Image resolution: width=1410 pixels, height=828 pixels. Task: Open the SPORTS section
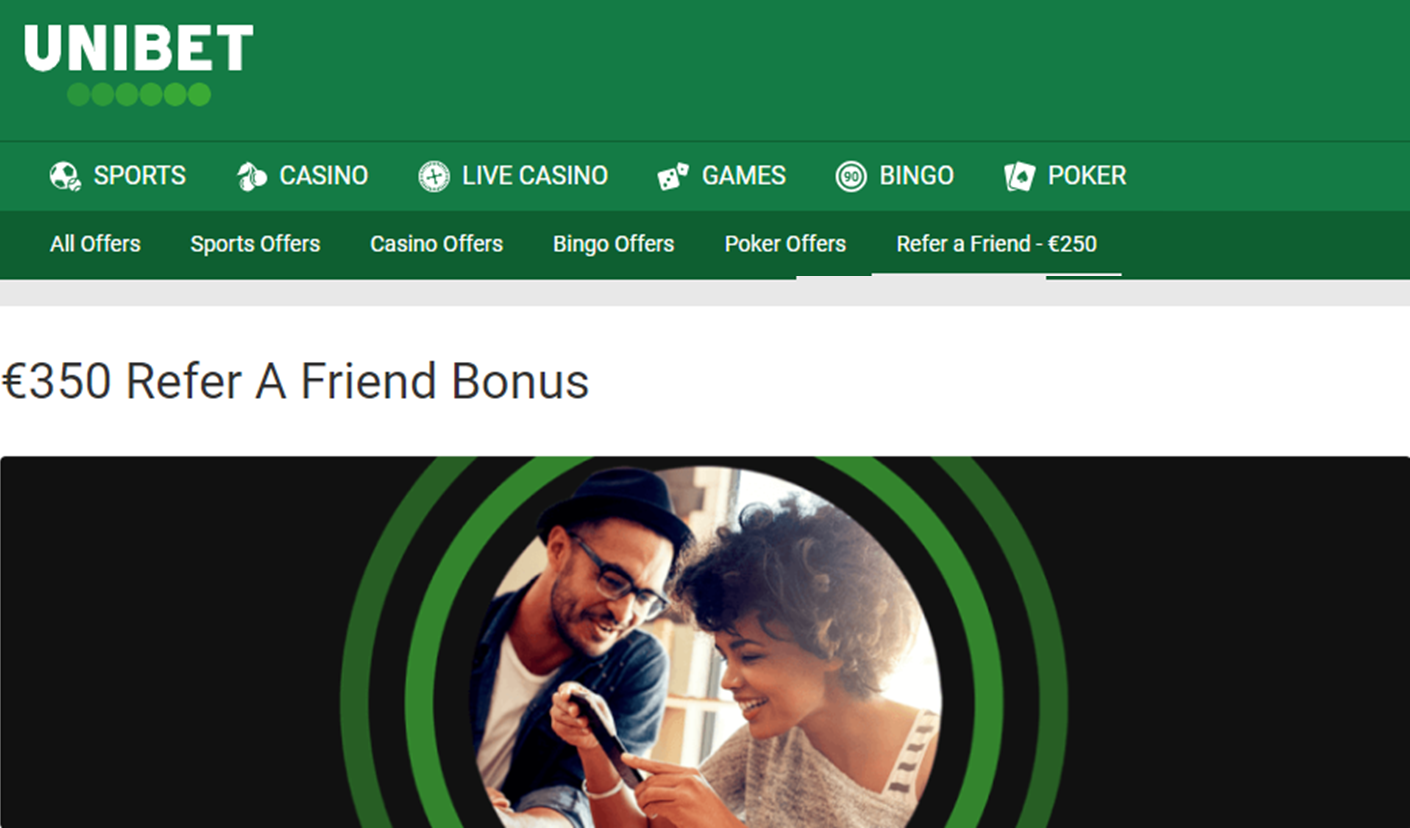(140, 176)
